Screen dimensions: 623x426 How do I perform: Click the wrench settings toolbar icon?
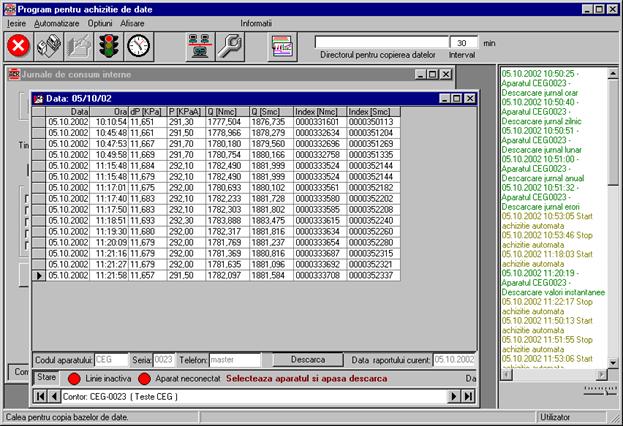(230, 46)
